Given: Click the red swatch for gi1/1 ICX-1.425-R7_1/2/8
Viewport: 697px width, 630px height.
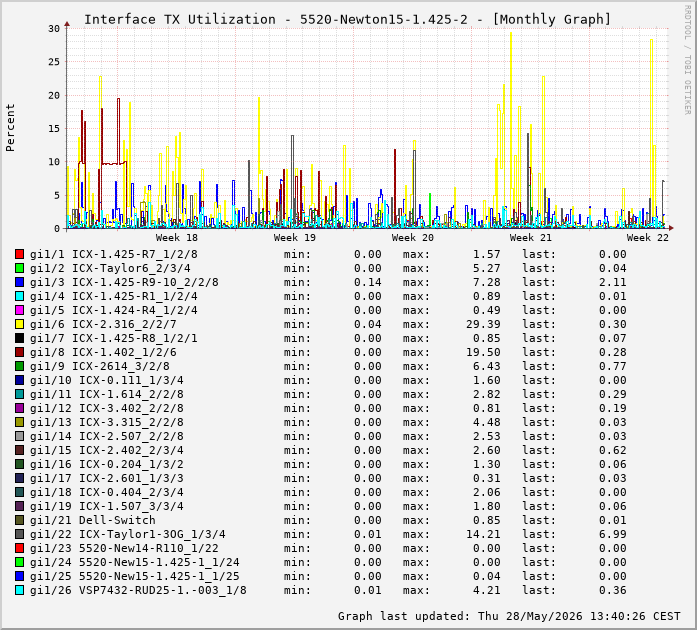Looking at the screenshot, I should [x=19, y=254].
